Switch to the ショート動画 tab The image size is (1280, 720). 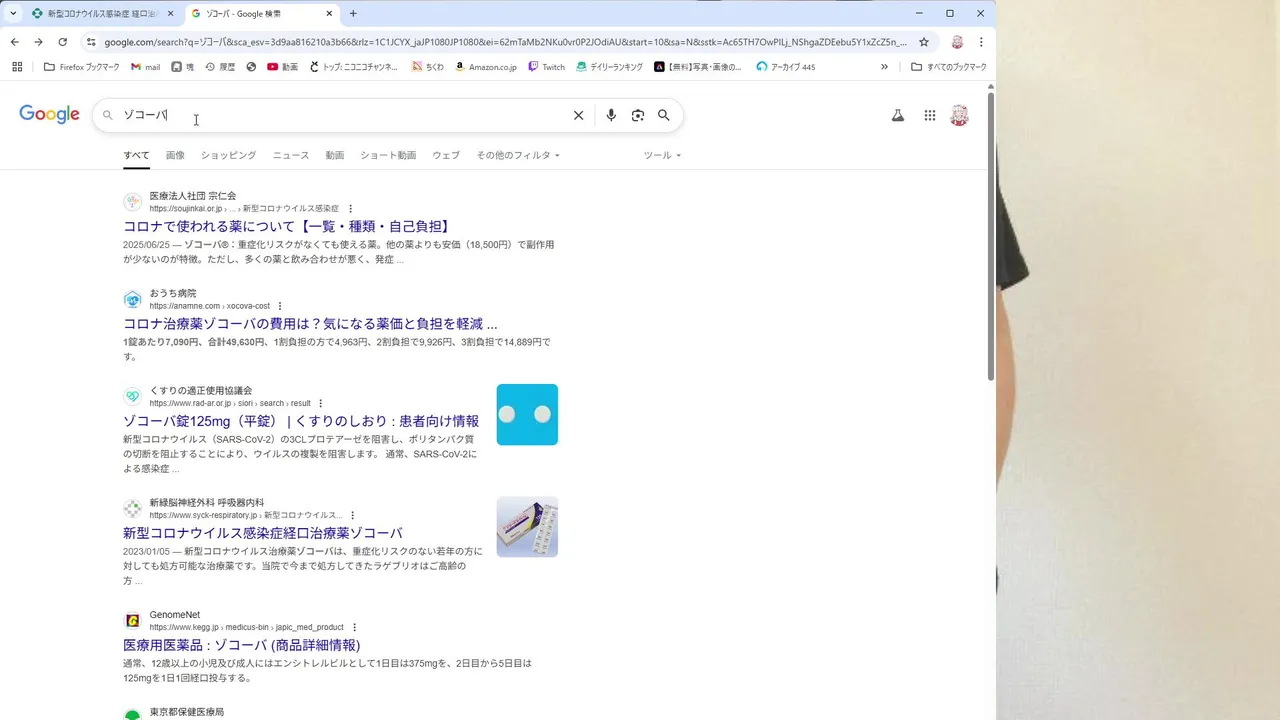[388, 155]
